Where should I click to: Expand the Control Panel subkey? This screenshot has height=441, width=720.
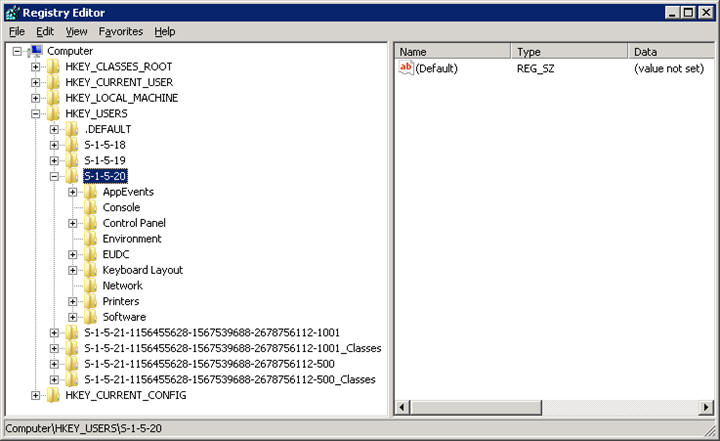click(x=73, y=223)
